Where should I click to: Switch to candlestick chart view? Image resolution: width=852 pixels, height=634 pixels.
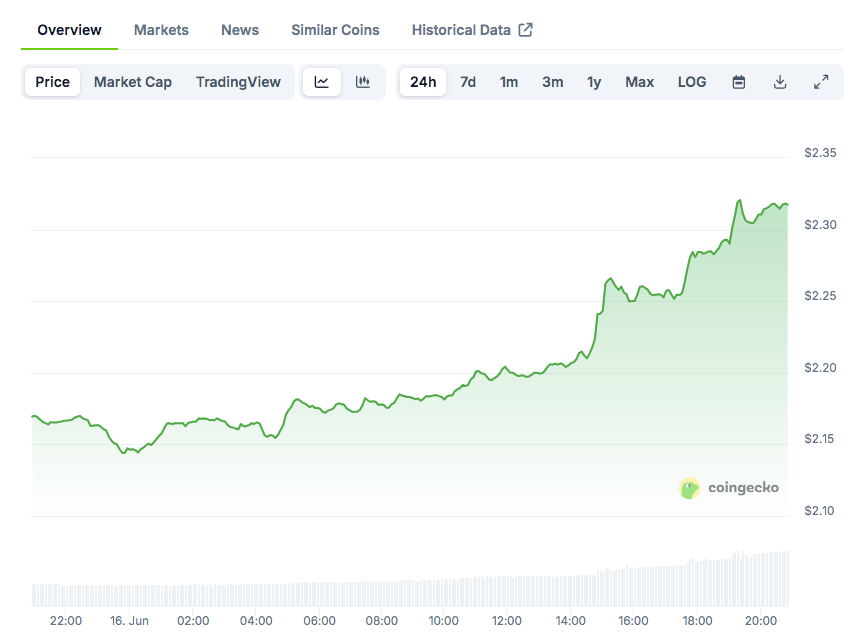point(363,82)
